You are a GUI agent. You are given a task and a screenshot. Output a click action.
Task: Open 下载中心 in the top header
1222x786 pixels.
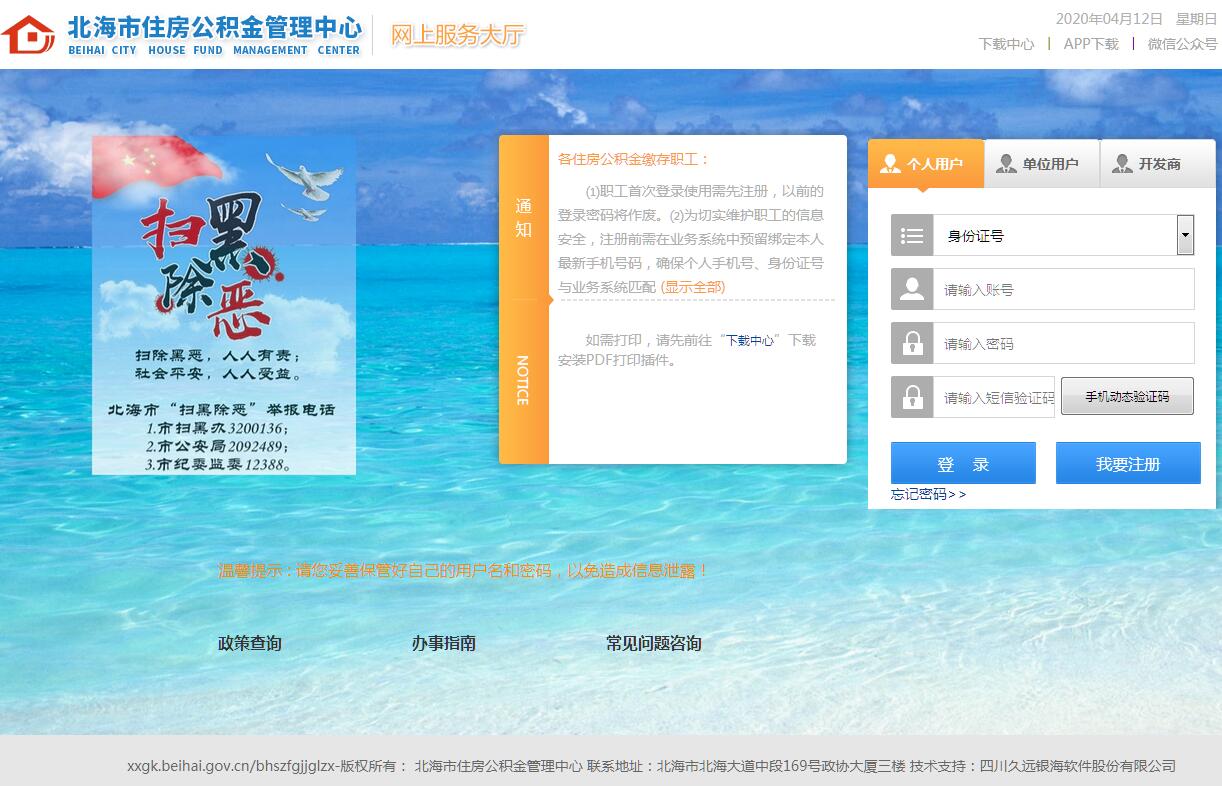[x=1006, y=44]
